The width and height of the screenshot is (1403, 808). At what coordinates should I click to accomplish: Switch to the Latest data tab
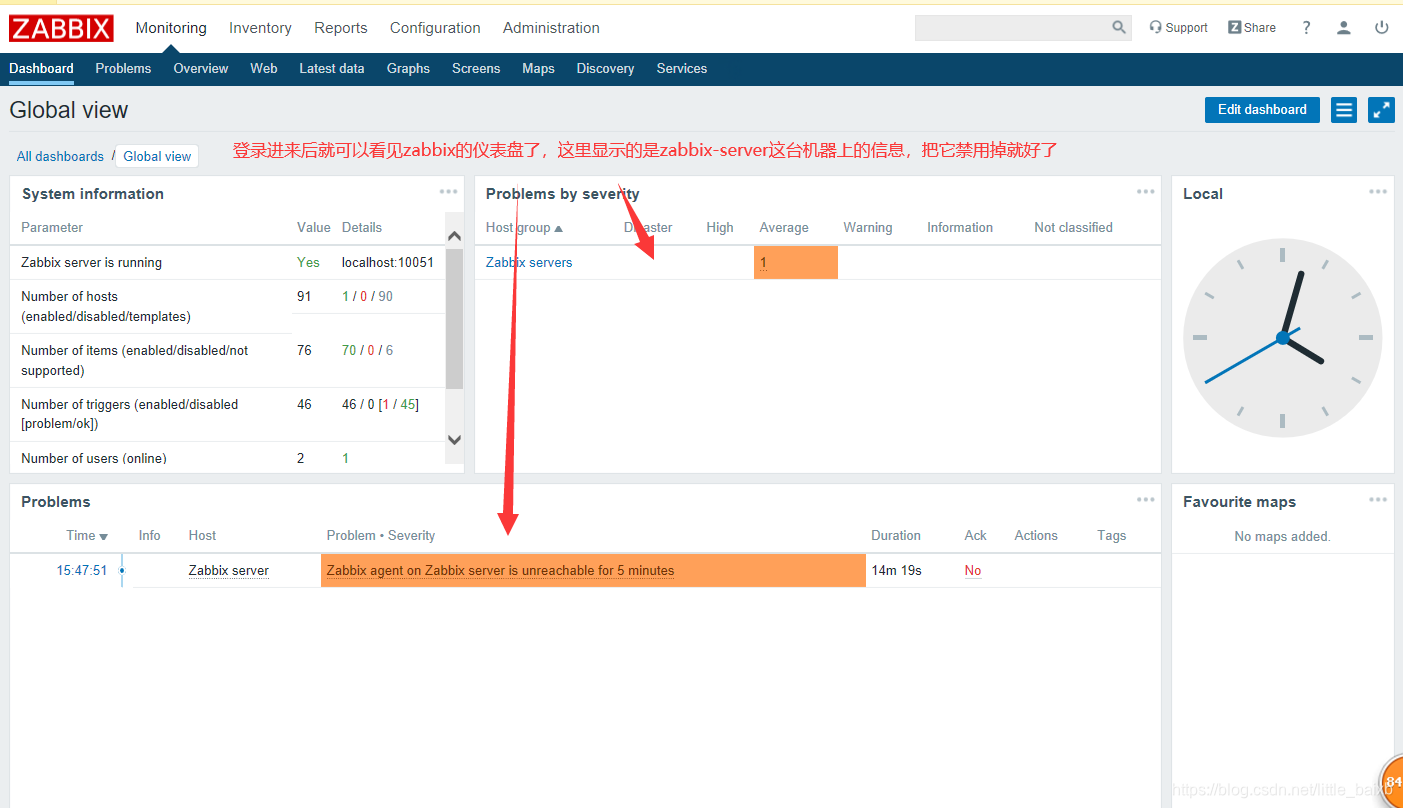pyautogui.click(x=332, y=69)
